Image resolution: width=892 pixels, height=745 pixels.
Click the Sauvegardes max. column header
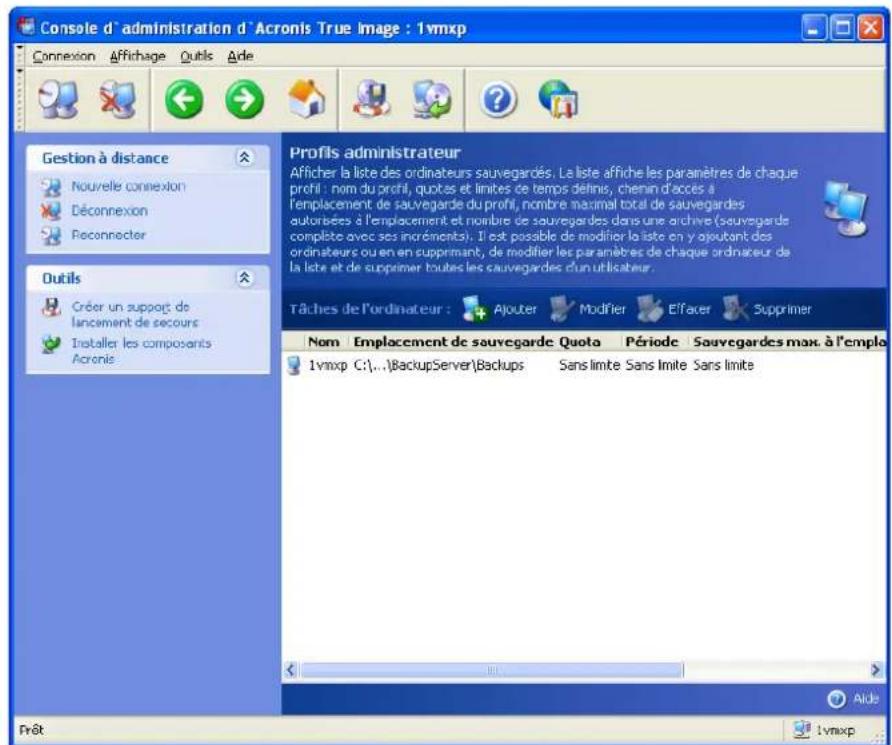coord(789,342)
